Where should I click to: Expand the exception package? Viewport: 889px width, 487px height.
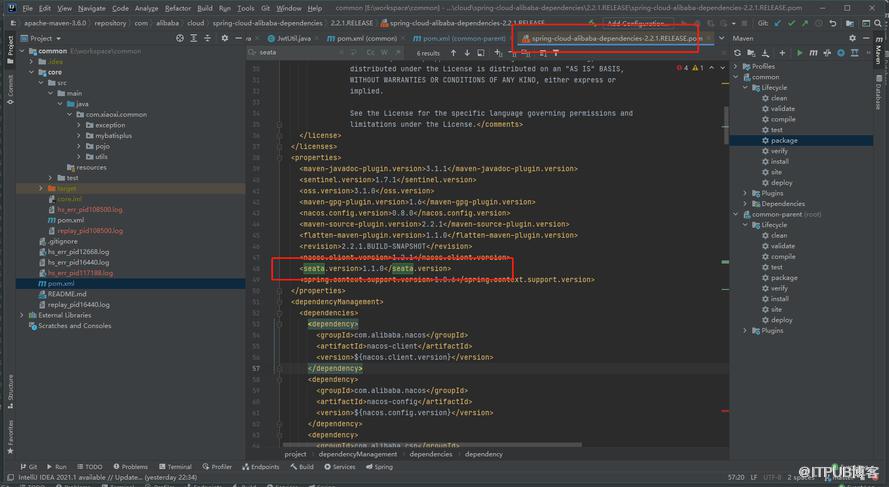(79, 125)
